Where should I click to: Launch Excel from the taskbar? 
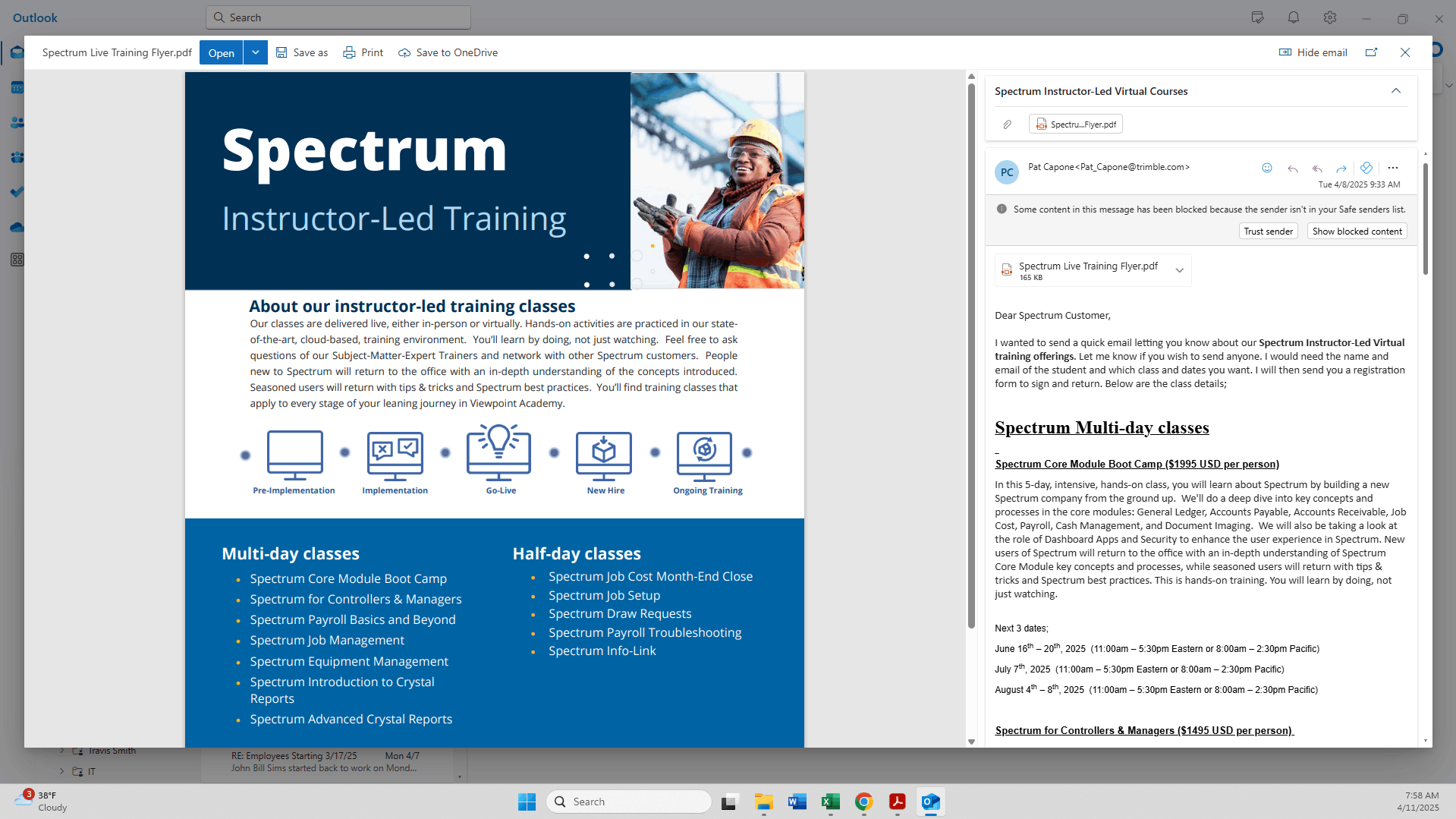(x=830, y=802)
